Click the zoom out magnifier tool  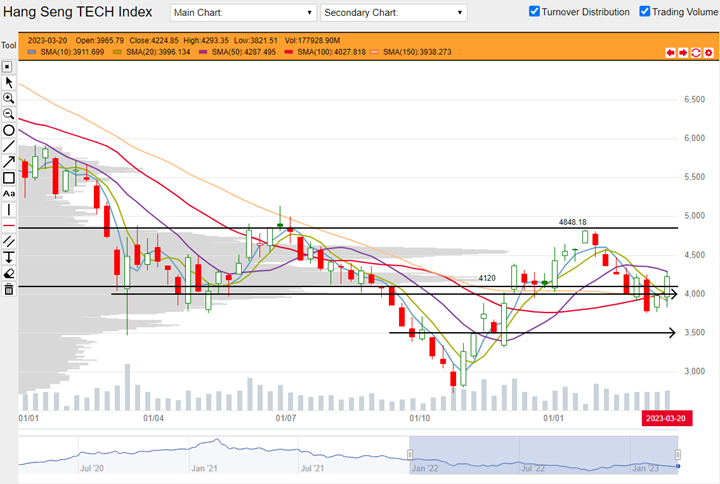click(x=9, y=114)
